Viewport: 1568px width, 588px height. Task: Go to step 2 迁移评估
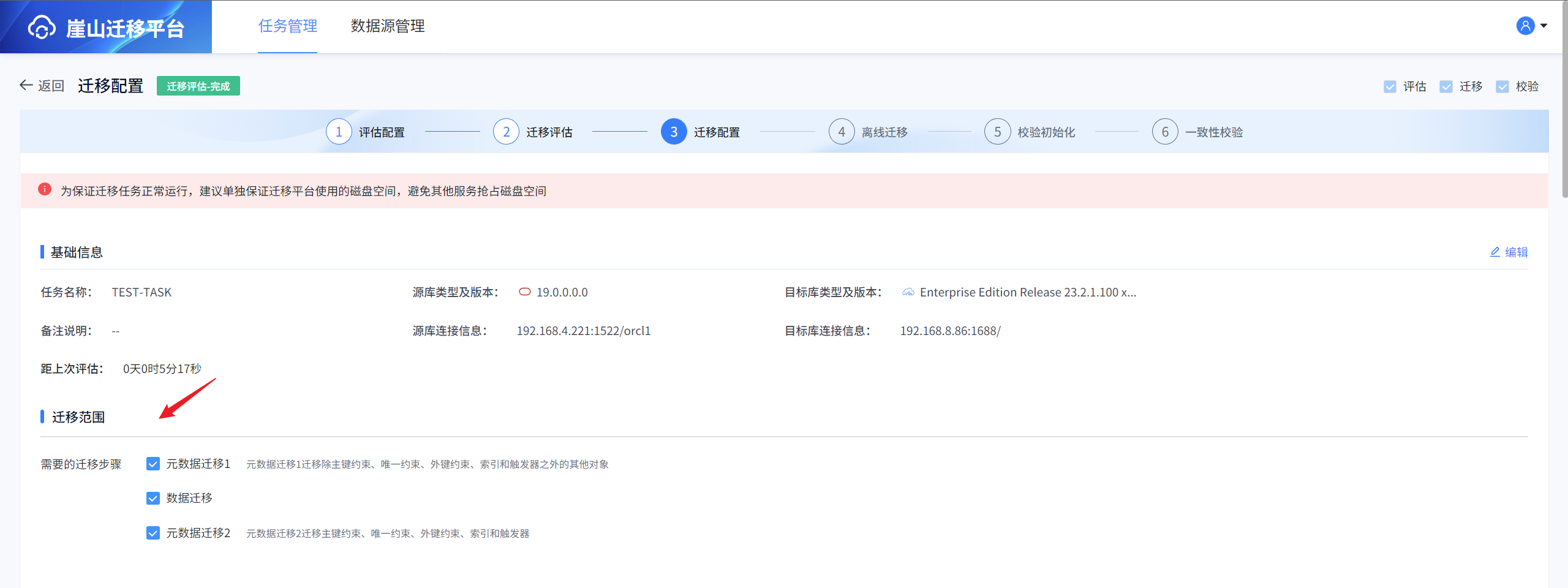point(506,132)
